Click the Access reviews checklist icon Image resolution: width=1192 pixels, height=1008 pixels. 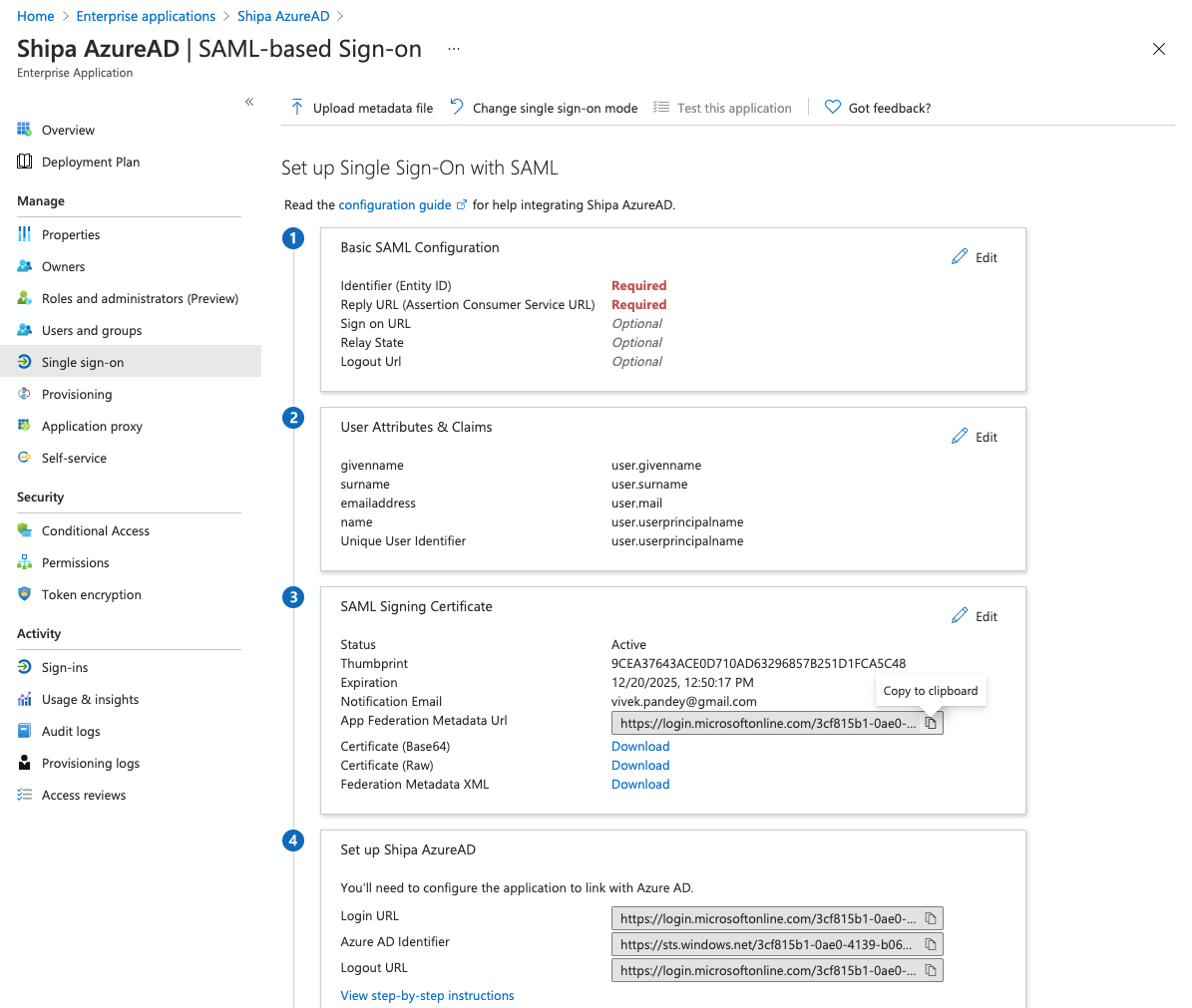click(x=24, y=795)
